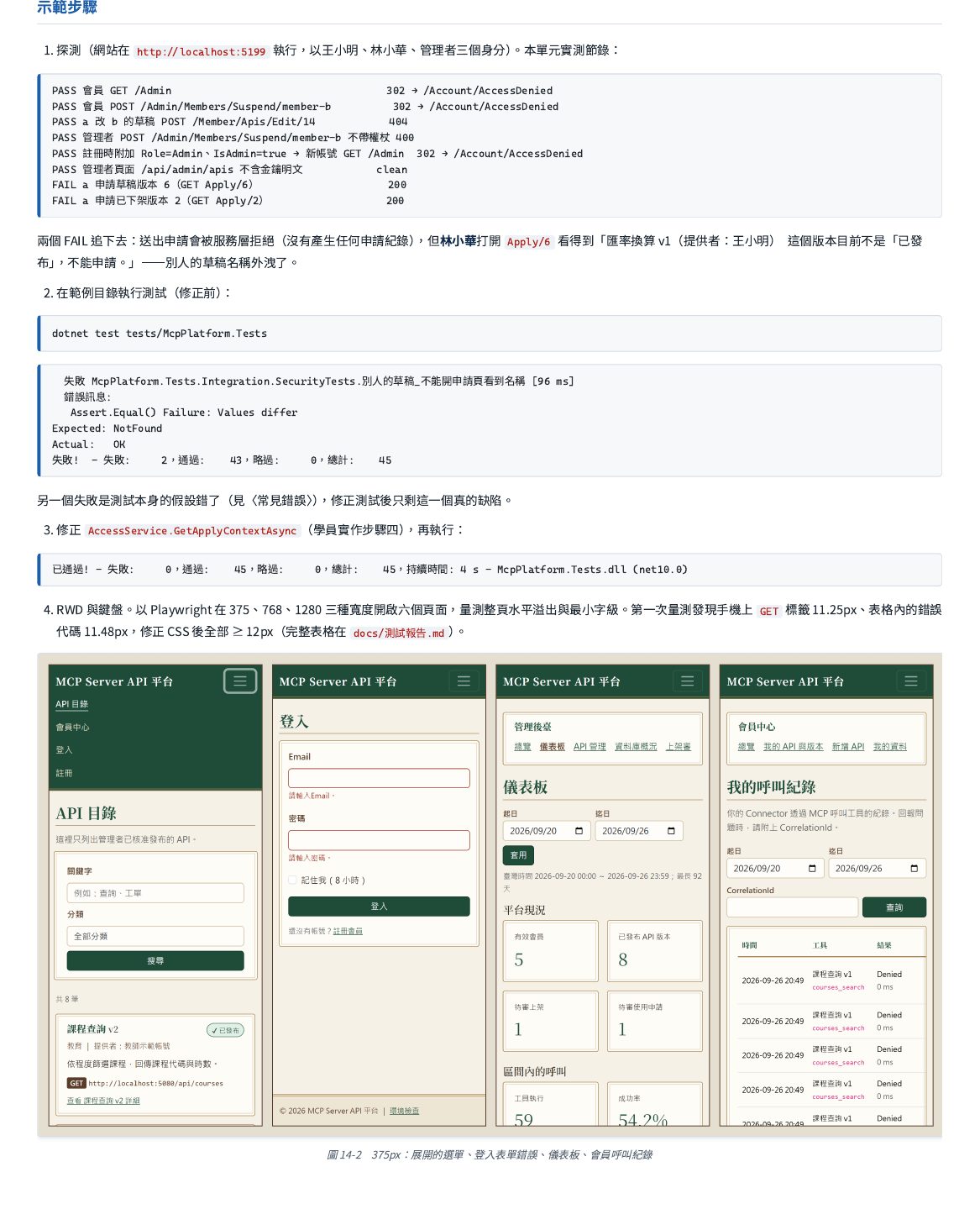This screenshot has width=980, height=1209.
Task: Click the 圖 14-2 figure caption
Action: click(490, 1154)
